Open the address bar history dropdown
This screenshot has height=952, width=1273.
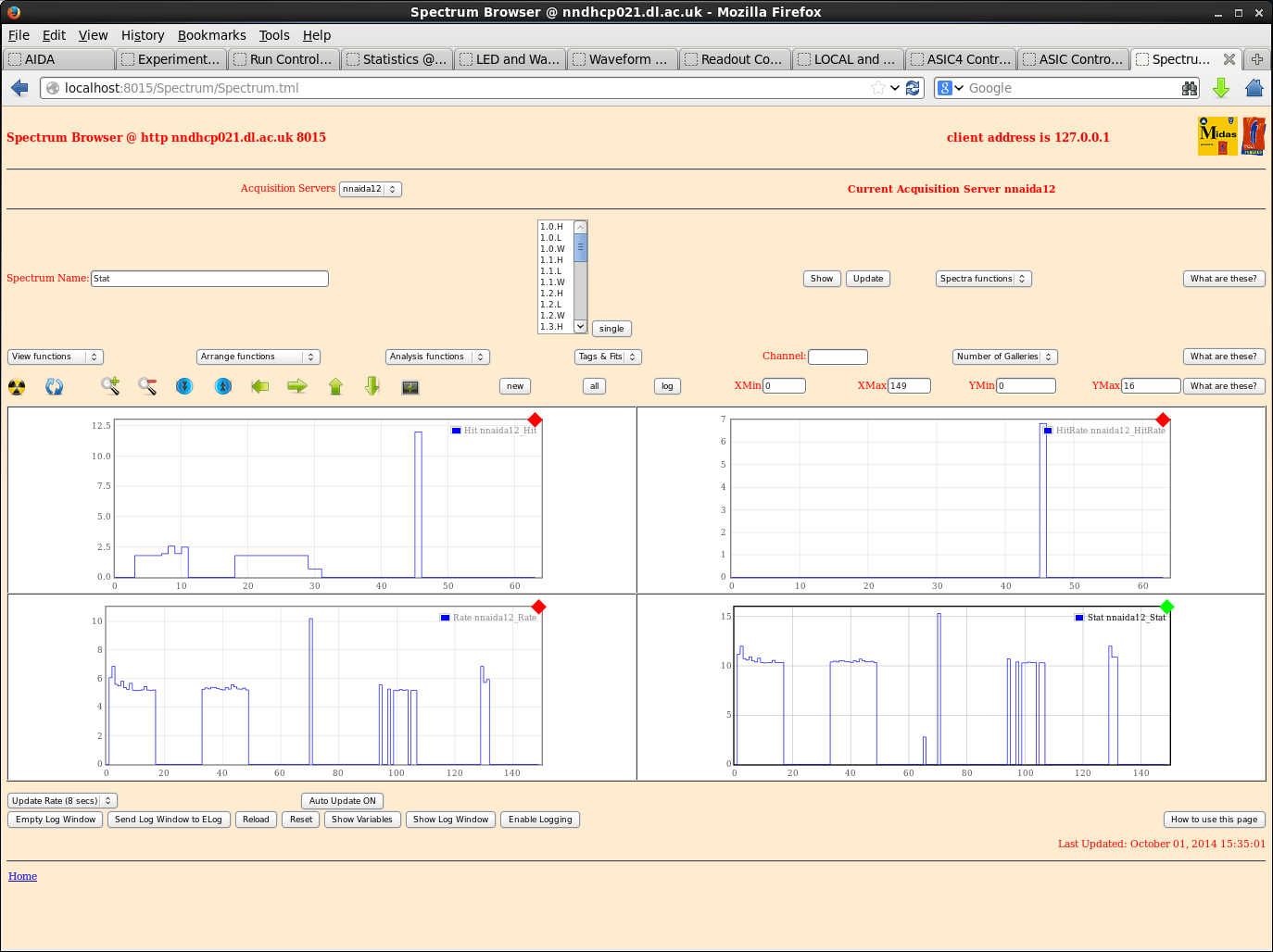[x=895, y=88]
